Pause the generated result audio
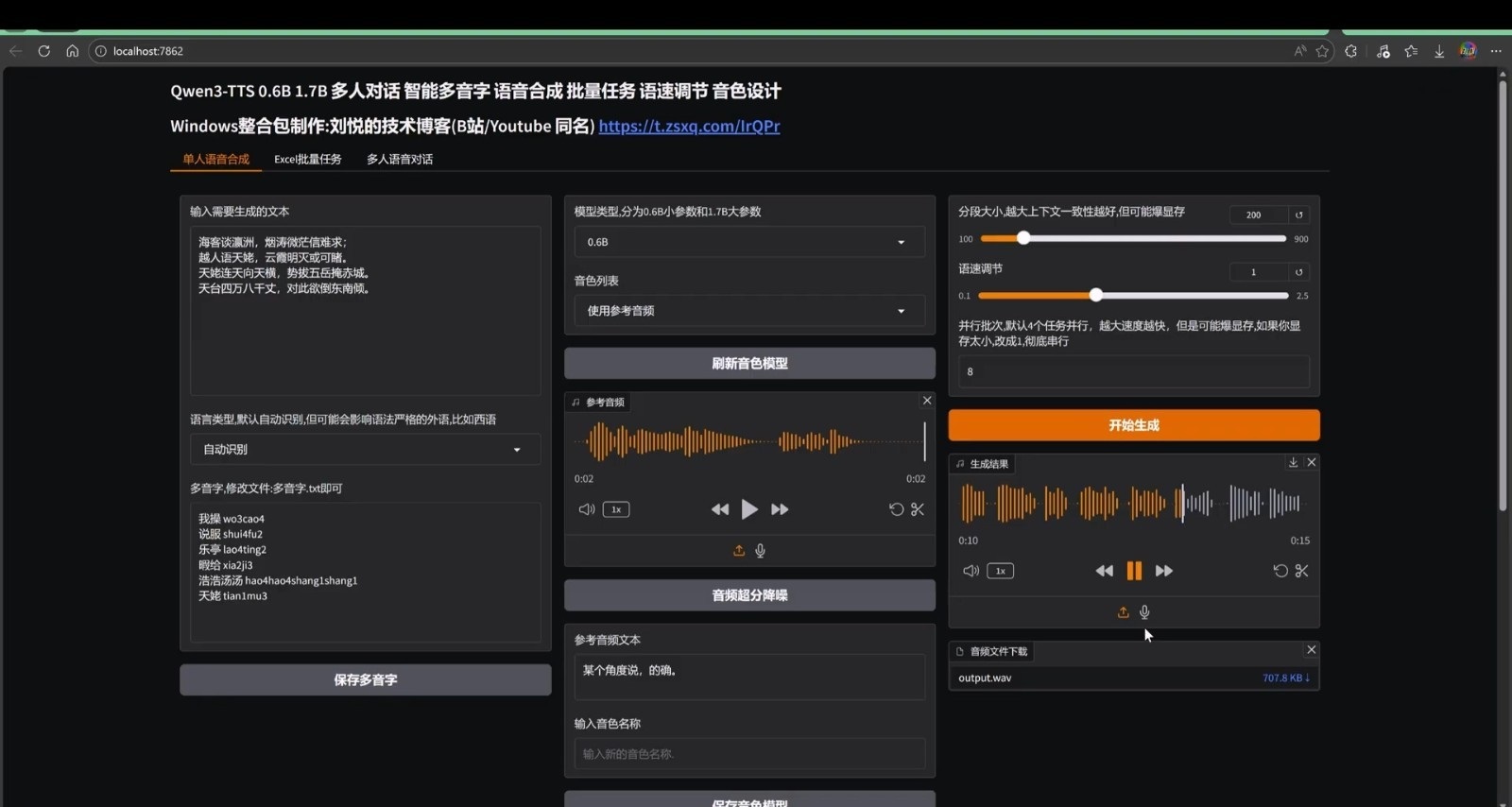The width and height of the screenshot is (1512, 807). 1134,571
